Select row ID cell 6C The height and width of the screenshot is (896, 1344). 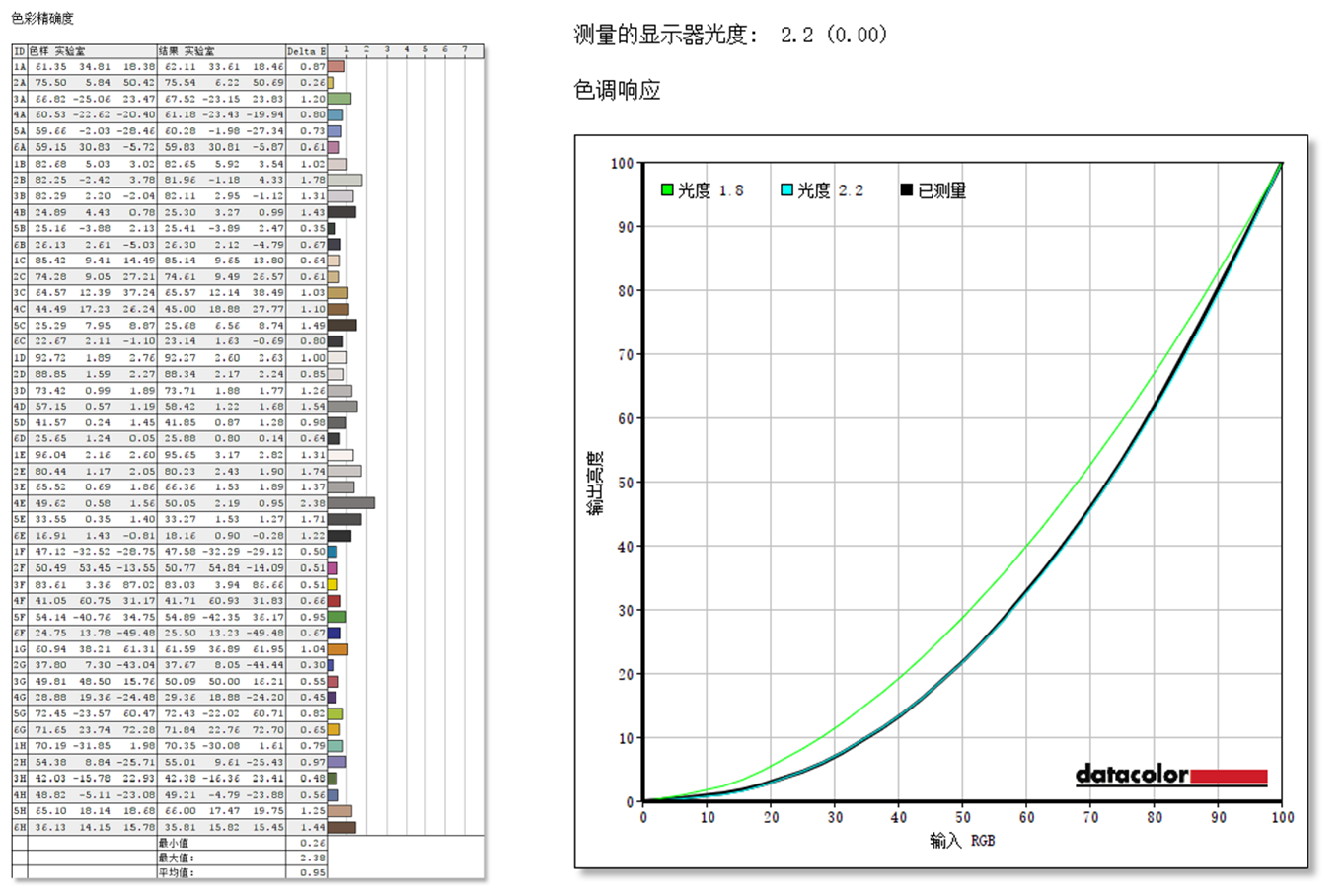(19, 341)
